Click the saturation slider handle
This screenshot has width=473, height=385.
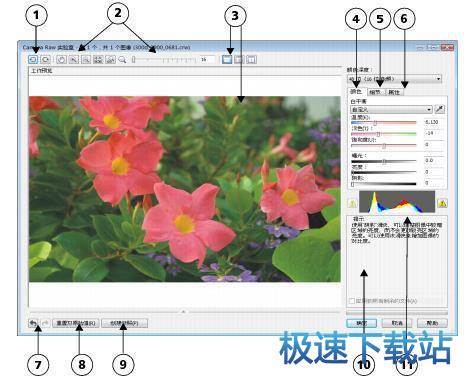click(384, 146)
